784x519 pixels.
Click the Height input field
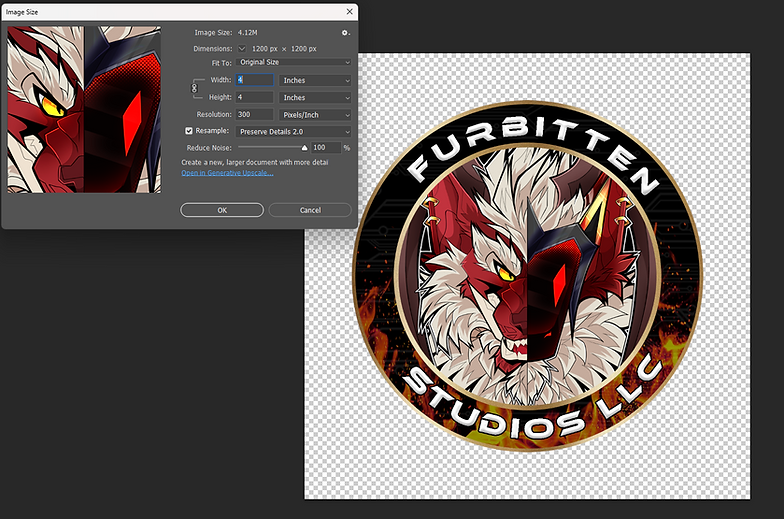click(254, 98)
